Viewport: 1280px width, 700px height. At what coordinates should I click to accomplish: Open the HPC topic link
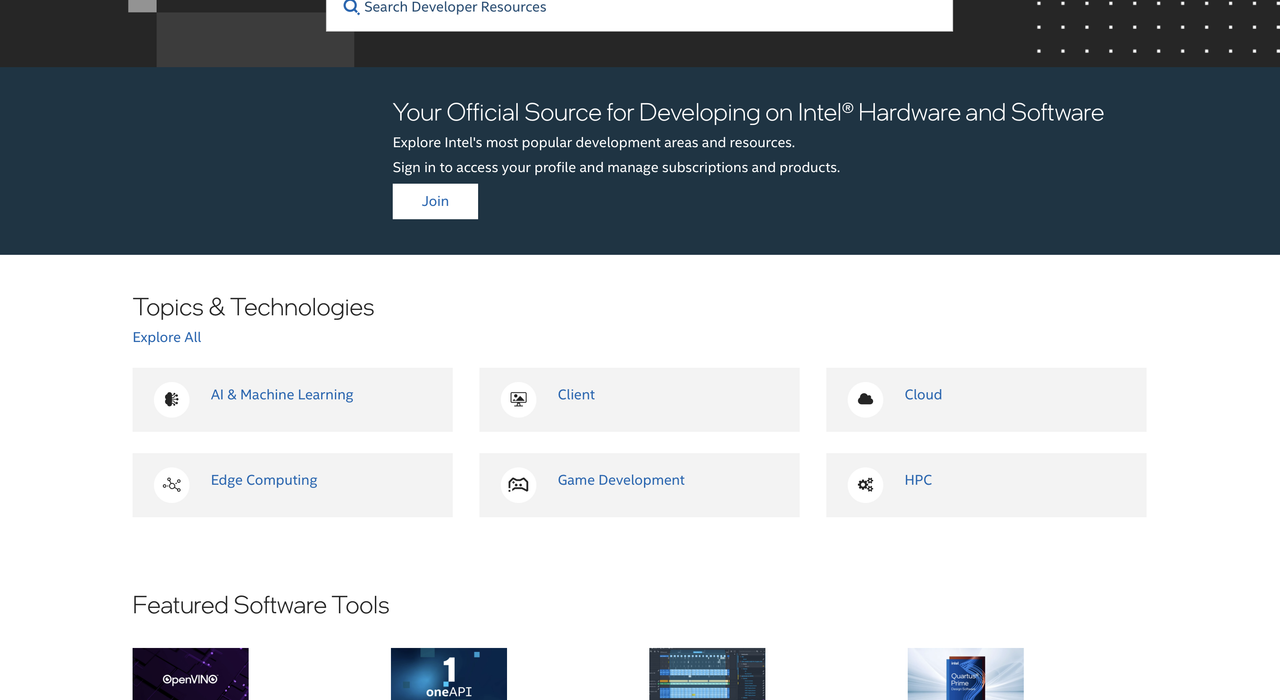(x=918, y=480)
